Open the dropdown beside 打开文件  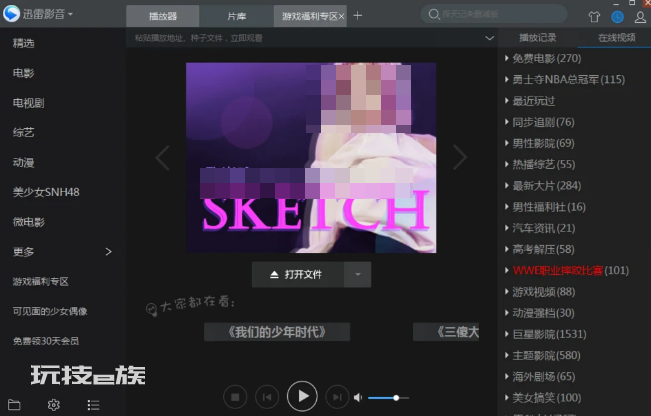pos(357,274)
